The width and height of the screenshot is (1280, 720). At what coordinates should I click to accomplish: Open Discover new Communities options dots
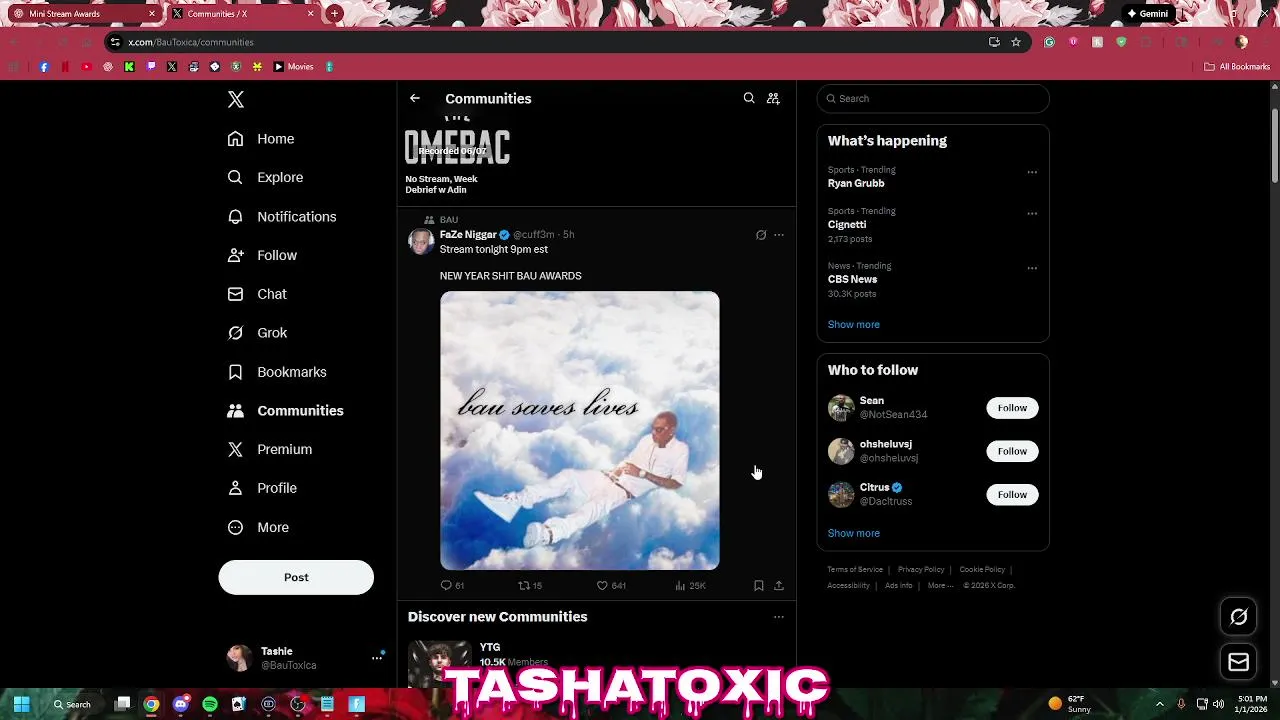(x=779, y=617)
